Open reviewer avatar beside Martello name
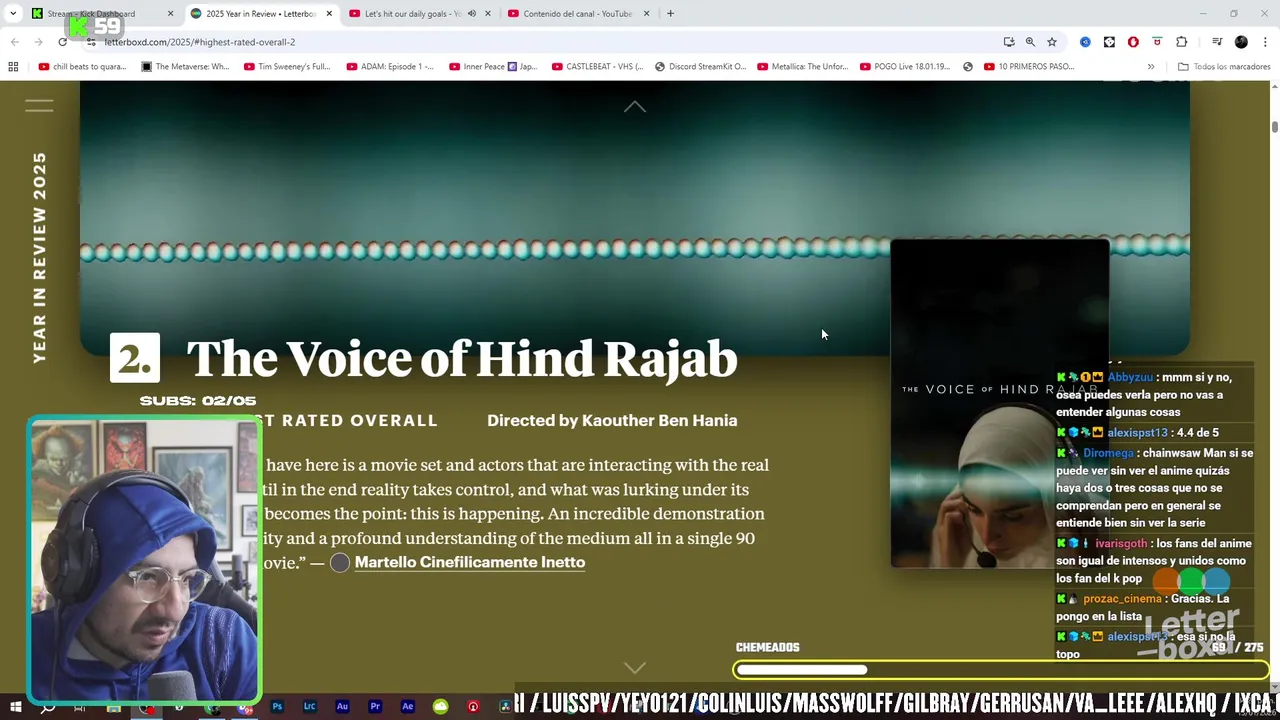Image resolution: width=1280 pixels, height=720 pixels. point(340,562)
